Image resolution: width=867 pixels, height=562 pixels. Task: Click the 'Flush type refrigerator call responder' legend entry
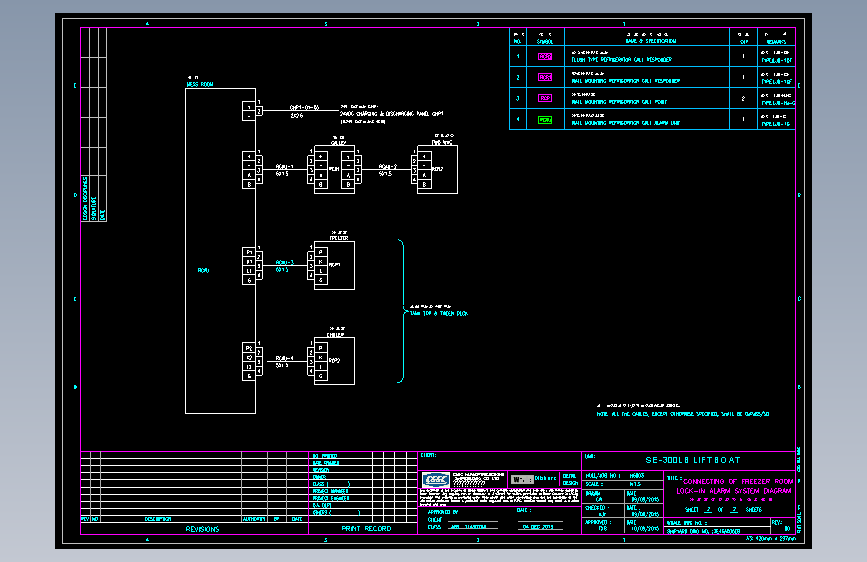621,59
